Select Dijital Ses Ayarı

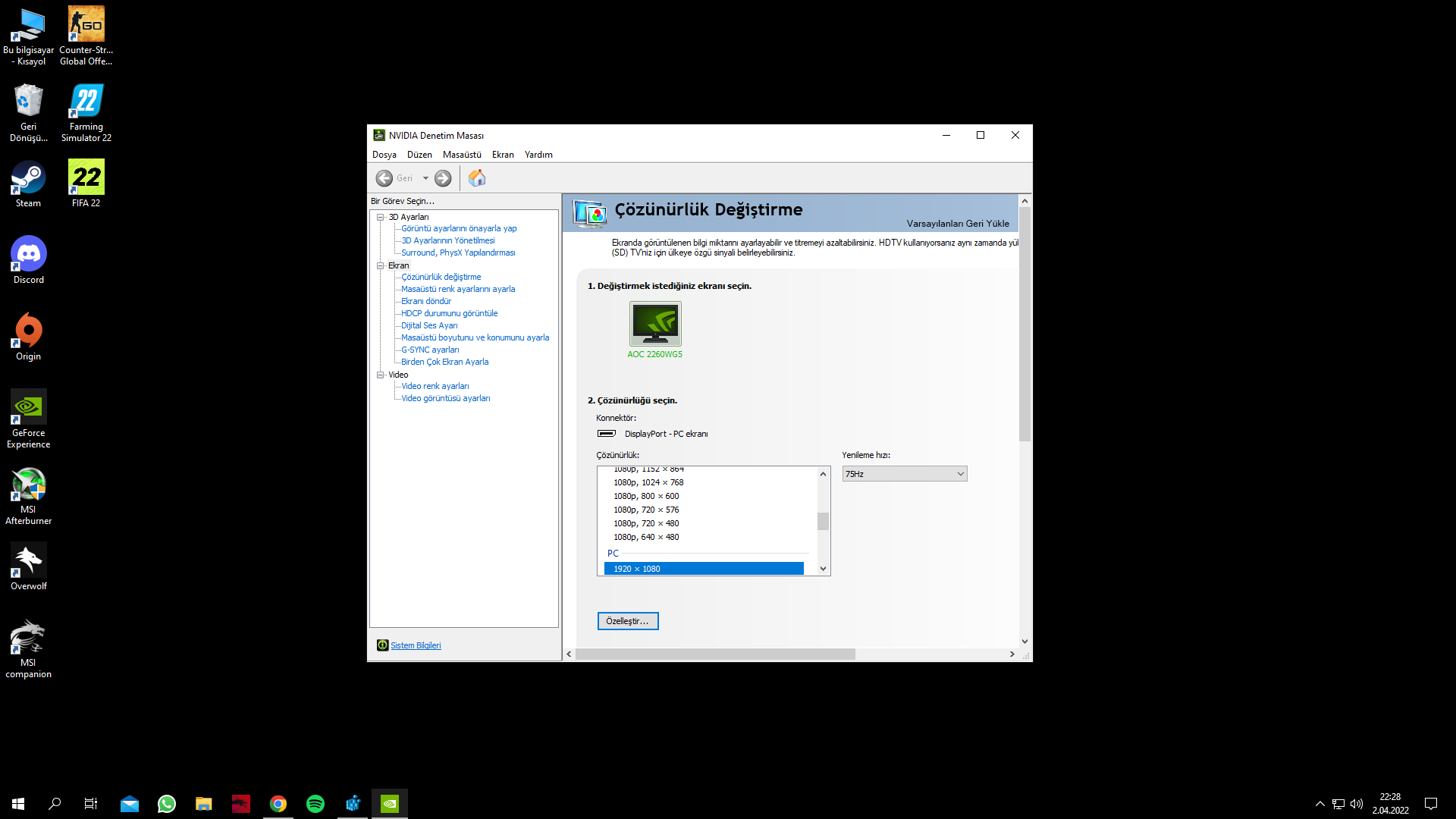[x=429, y=325]
